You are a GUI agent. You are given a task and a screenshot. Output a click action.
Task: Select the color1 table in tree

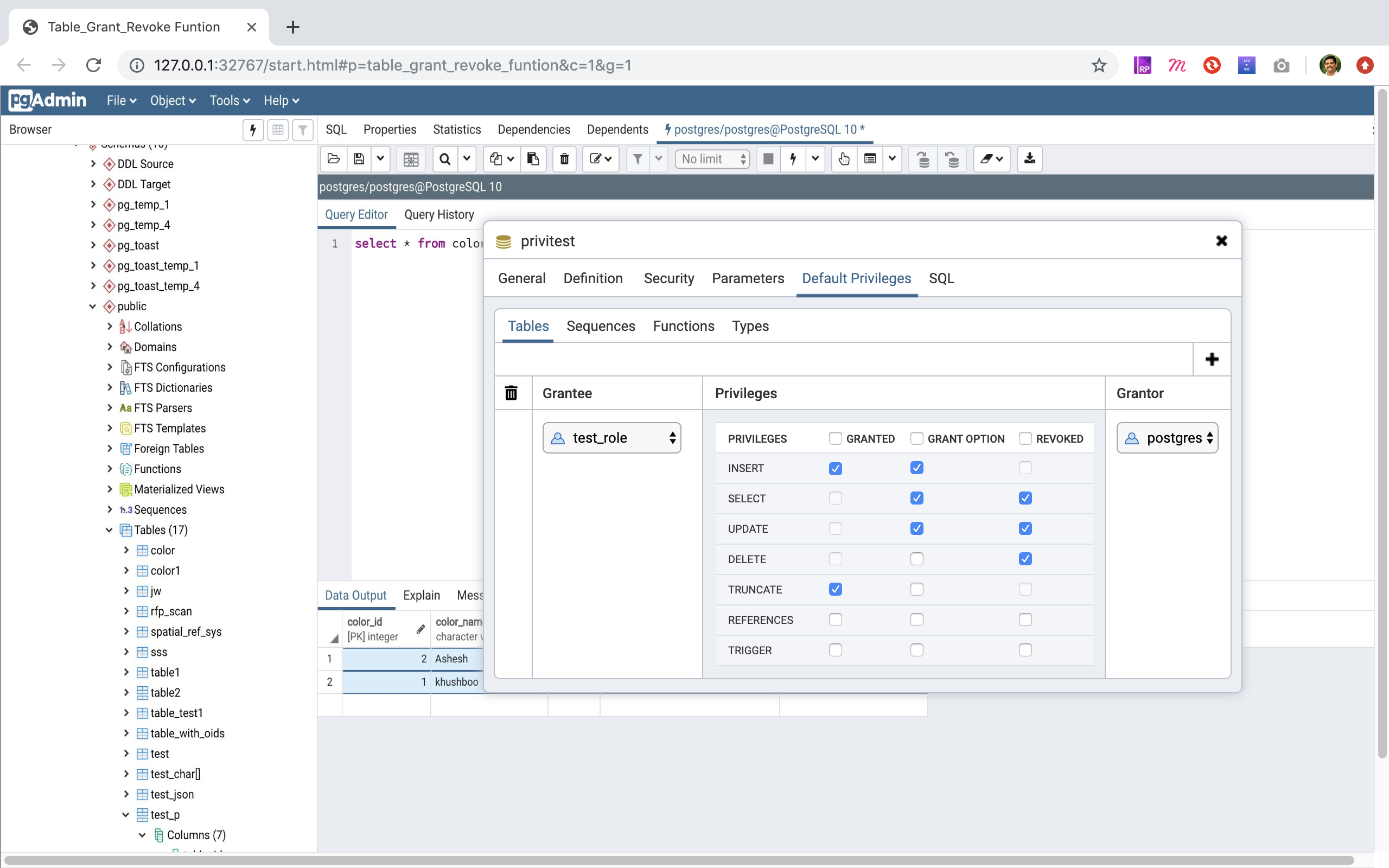click(165, 571)
